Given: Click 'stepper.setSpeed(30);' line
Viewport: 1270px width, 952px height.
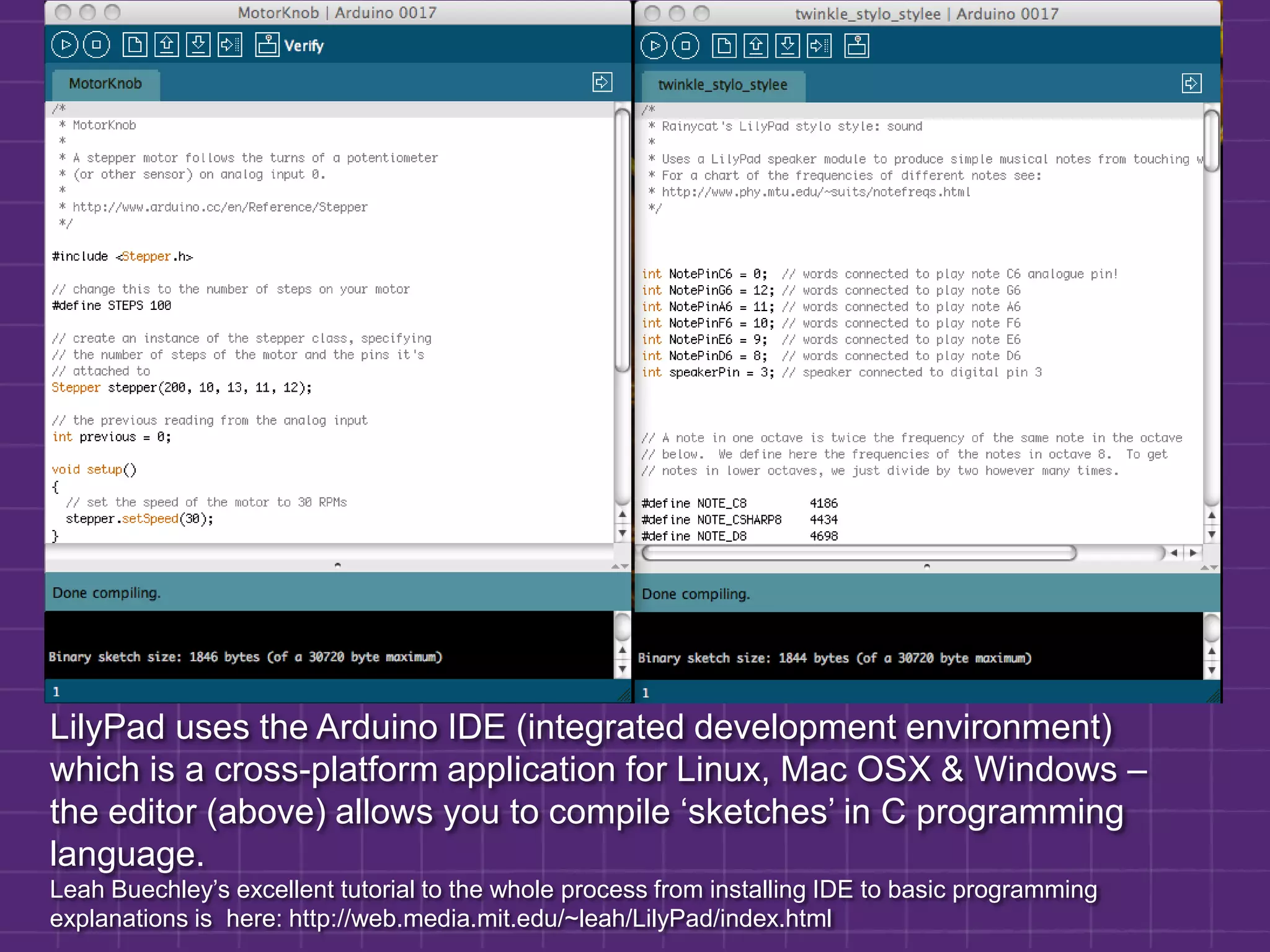Looking at the screenshot, I should tap(140, 519).
